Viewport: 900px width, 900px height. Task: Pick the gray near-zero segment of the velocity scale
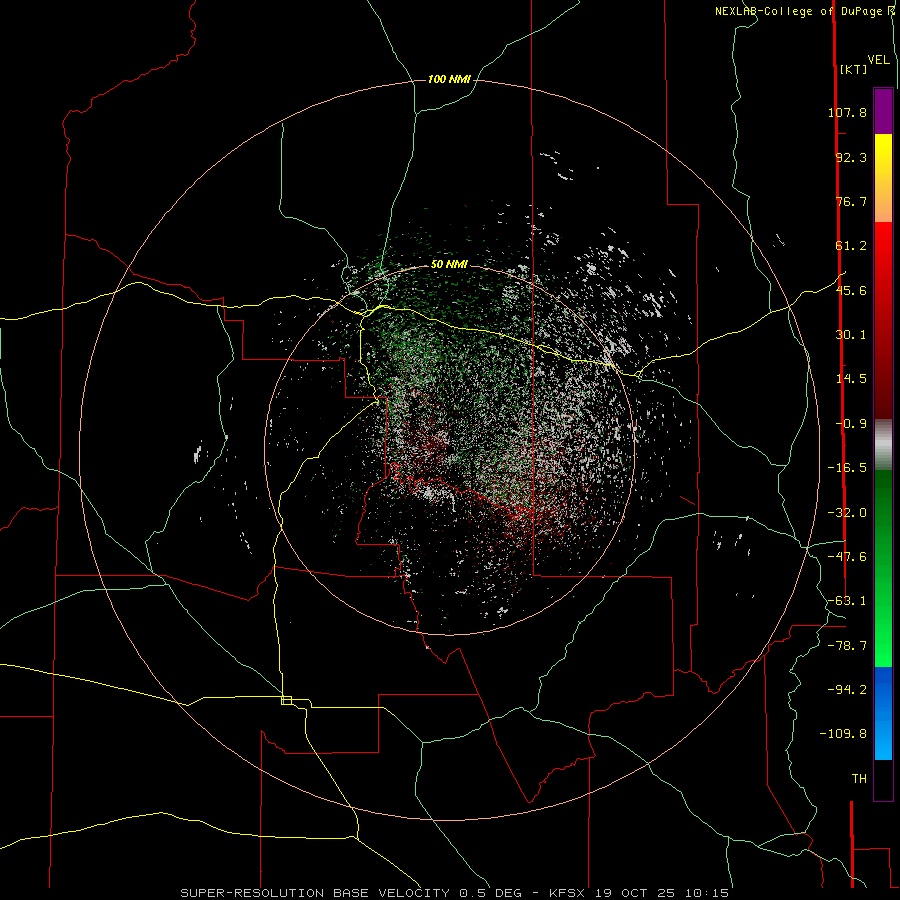(x=883, y=445)
